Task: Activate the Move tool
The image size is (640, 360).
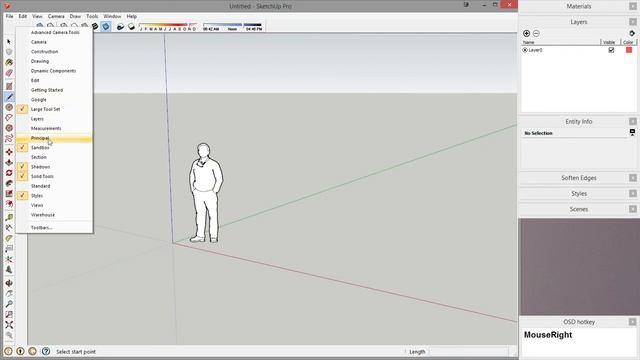Action: [9, 152]
